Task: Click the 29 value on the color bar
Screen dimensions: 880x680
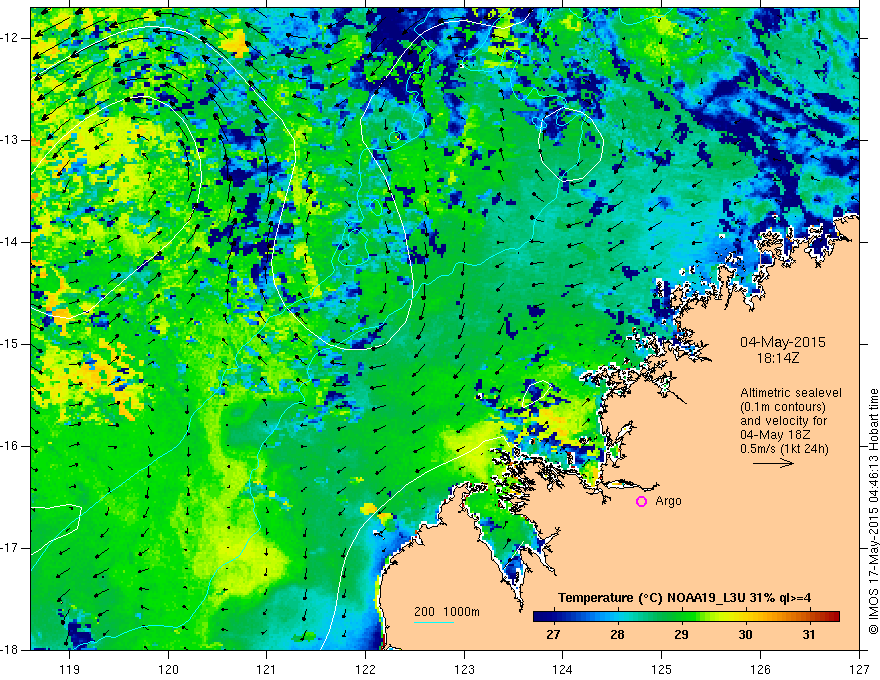Action: pos(681,635)
